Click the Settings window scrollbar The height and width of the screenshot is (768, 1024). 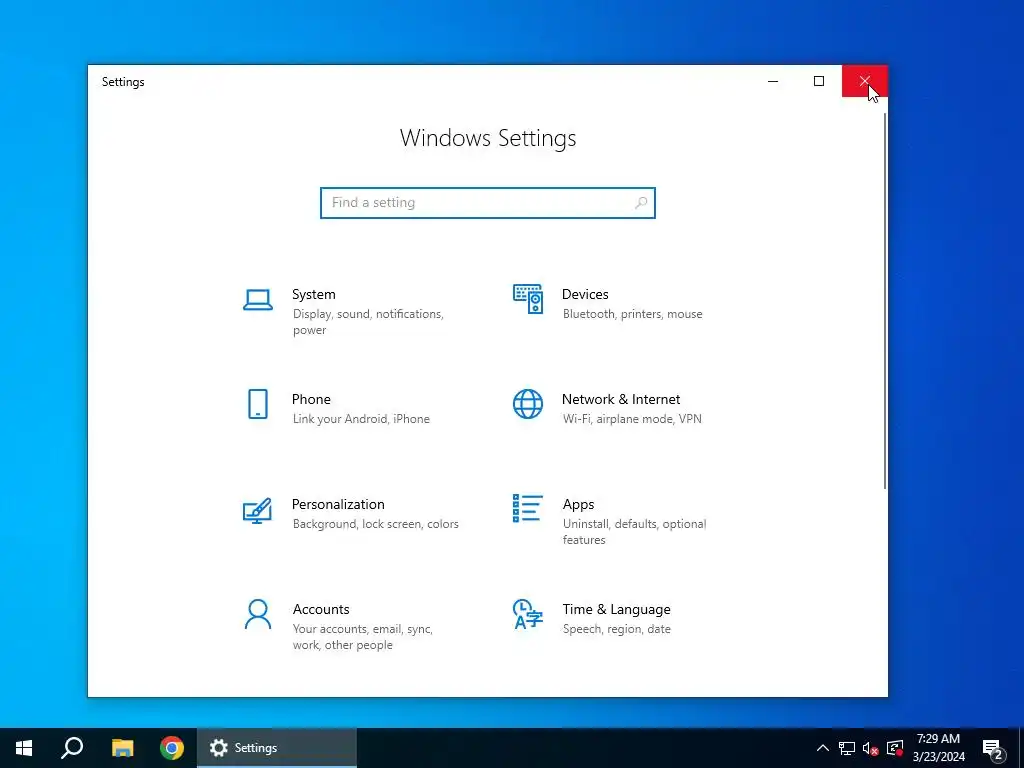coord(885,300)
